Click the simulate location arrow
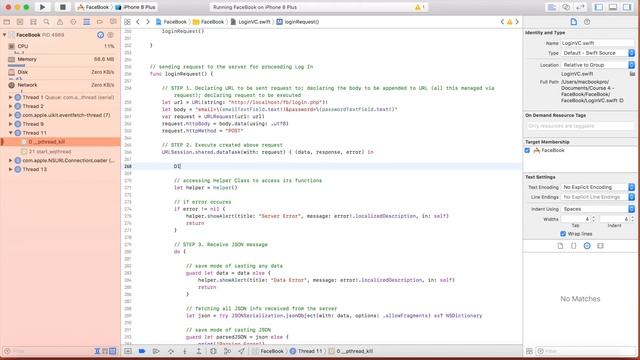 coord(242,351)
